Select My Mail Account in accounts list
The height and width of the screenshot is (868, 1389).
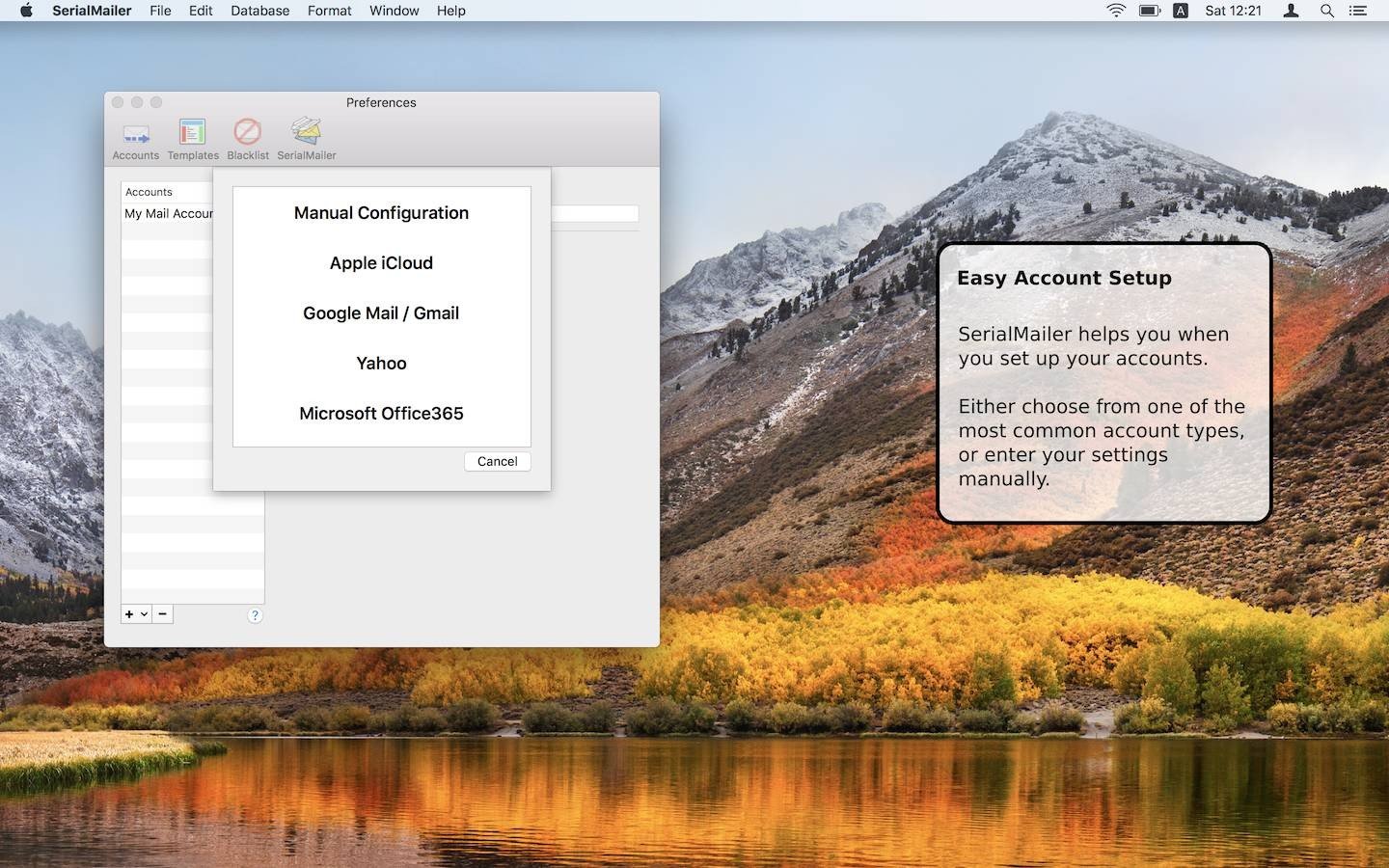[x=168, y=213]
